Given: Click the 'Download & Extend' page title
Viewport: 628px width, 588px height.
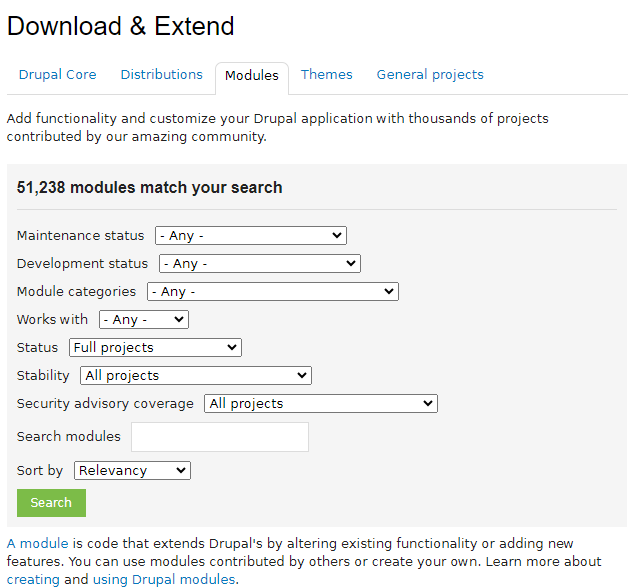Looking at the screenshot, I should [x=121, y=26].
